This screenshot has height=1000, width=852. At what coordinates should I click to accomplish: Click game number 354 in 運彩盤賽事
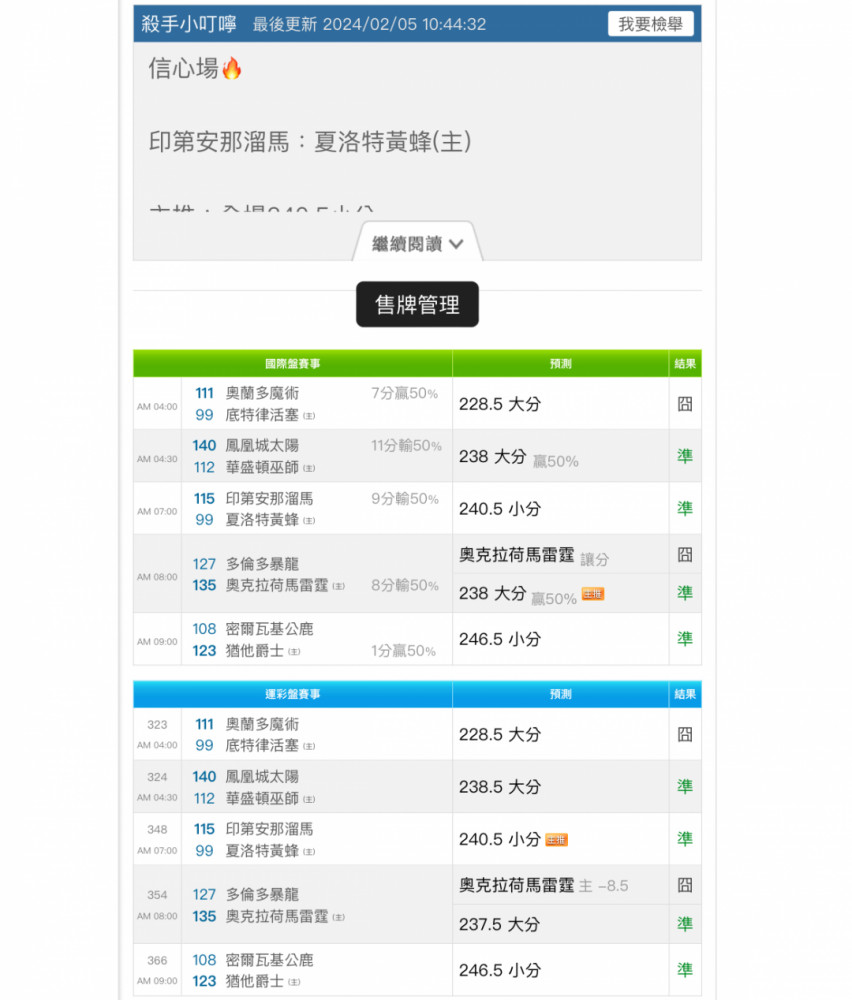pos(157,895)
